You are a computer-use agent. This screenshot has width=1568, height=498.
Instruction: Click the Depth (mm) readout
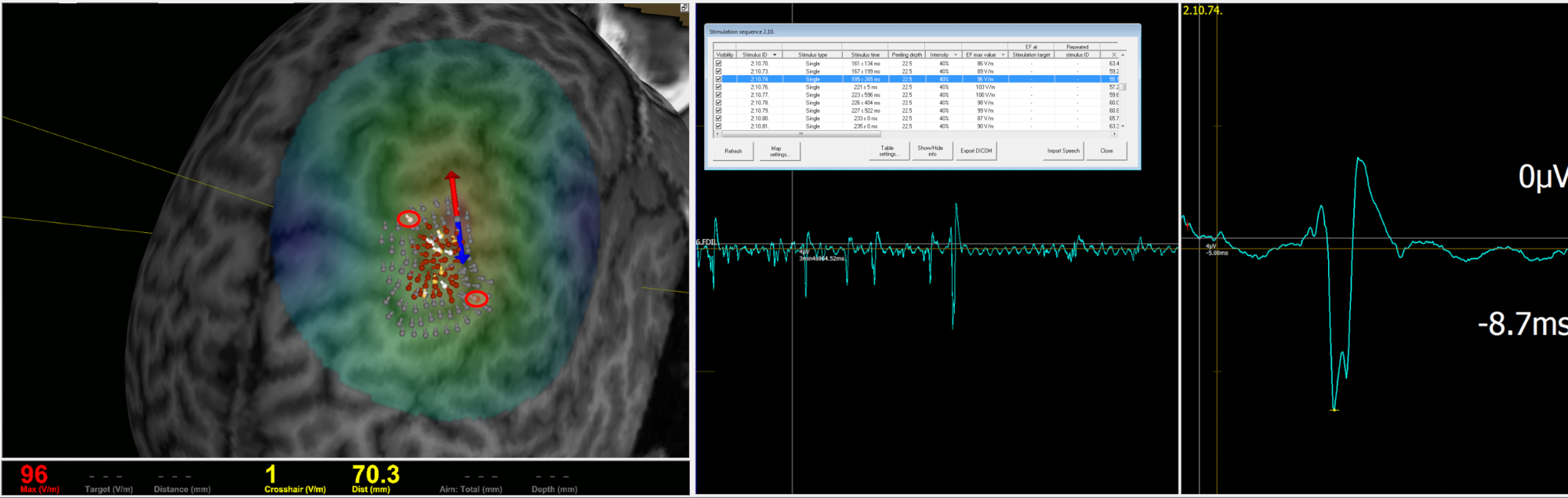point(554,482)
